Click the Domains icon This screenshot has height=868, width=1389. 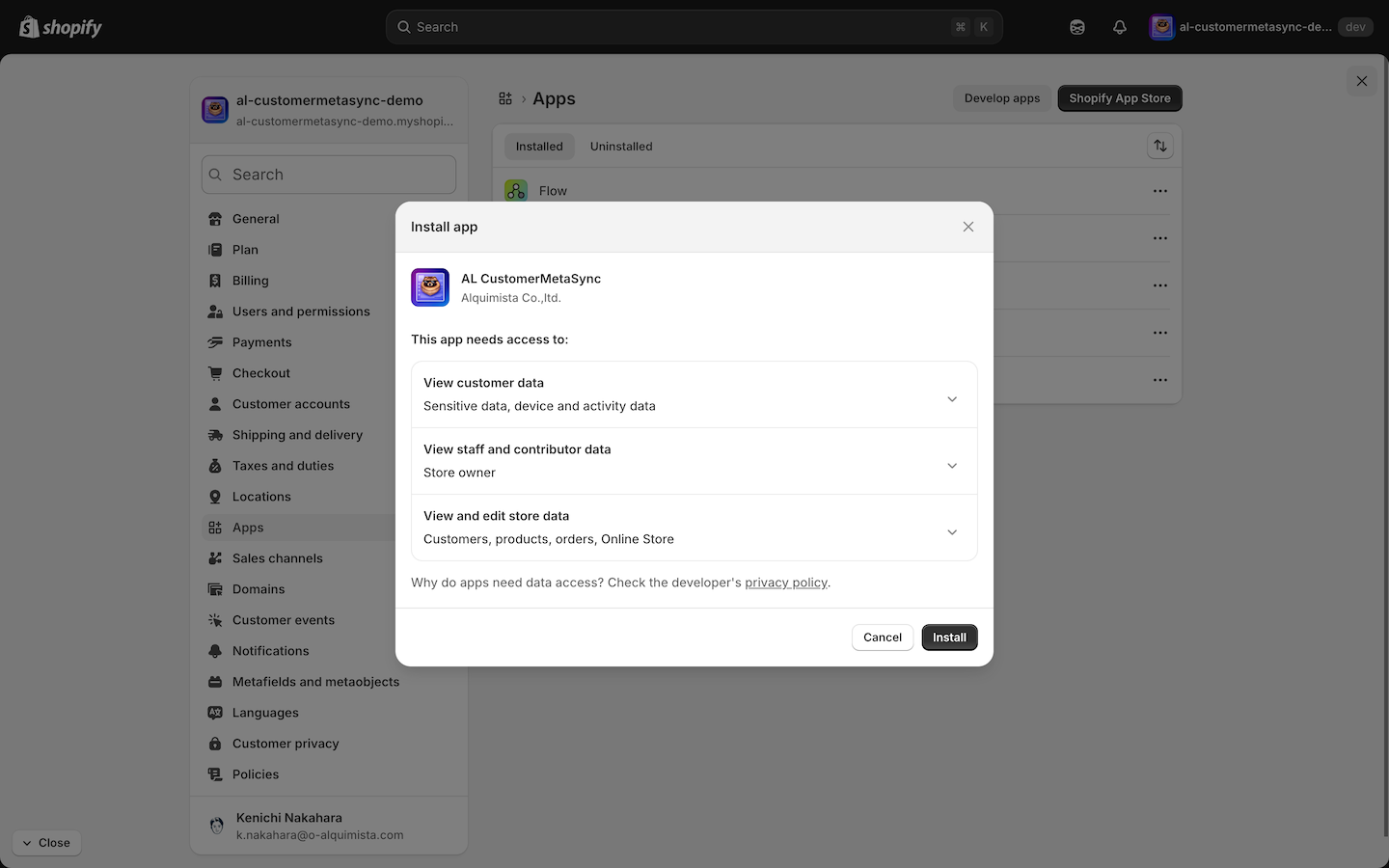pyautogui.click(x=215, y=589)
